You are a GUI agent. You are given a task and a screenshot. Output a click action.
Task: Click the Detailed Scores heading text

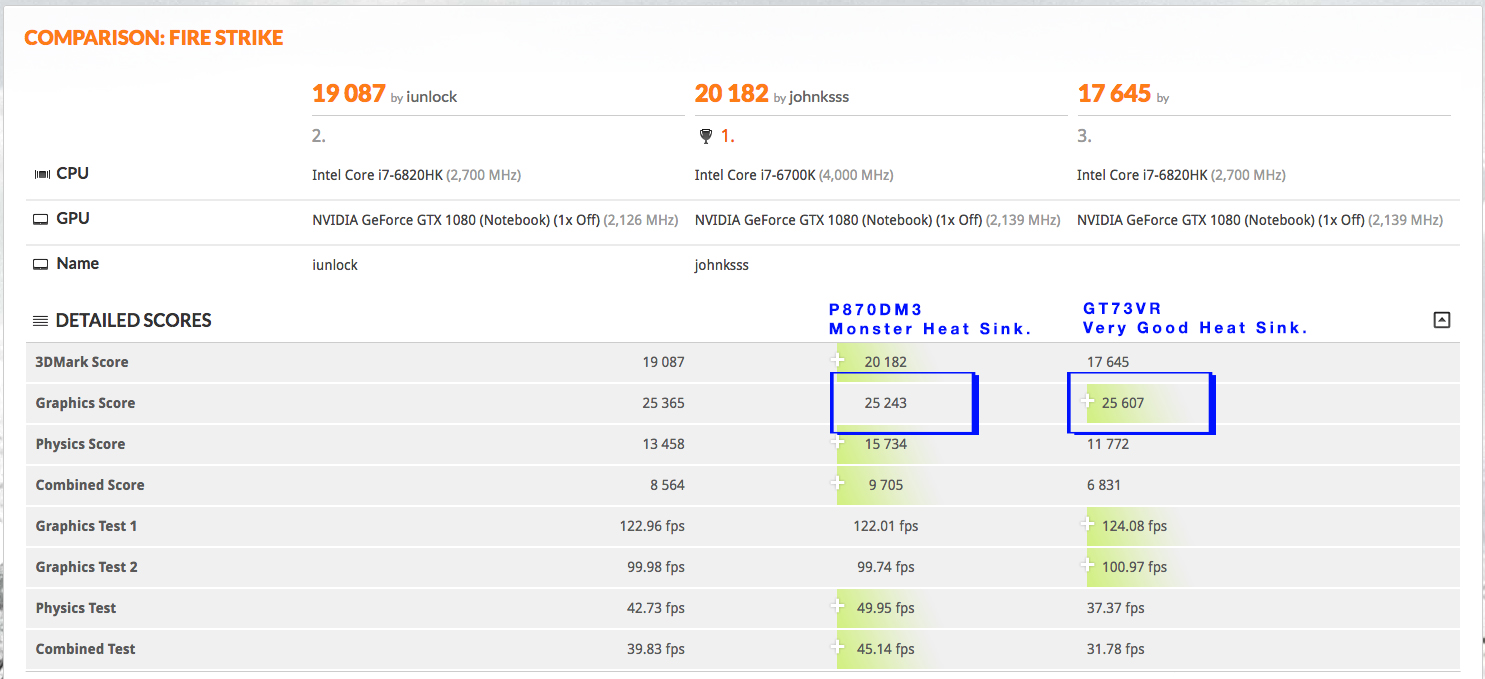point(134,321)
